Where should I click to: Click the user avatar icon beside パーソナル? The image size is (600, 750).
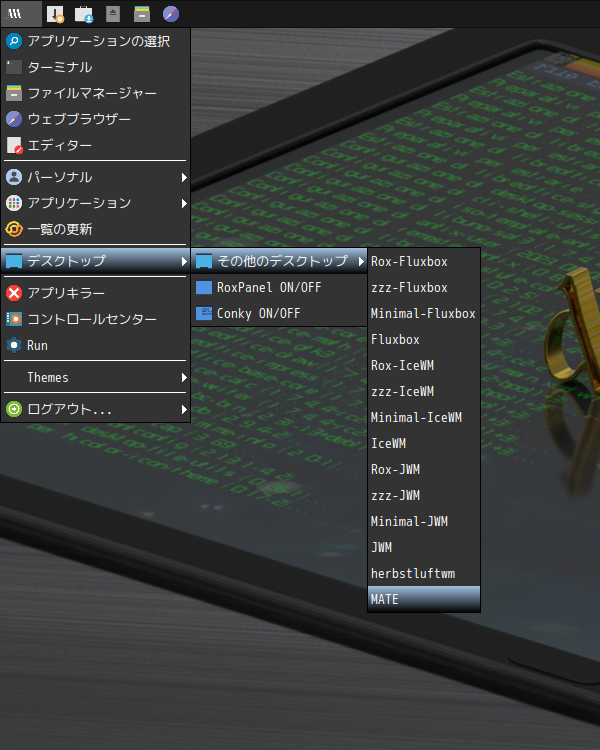[14, 177]
